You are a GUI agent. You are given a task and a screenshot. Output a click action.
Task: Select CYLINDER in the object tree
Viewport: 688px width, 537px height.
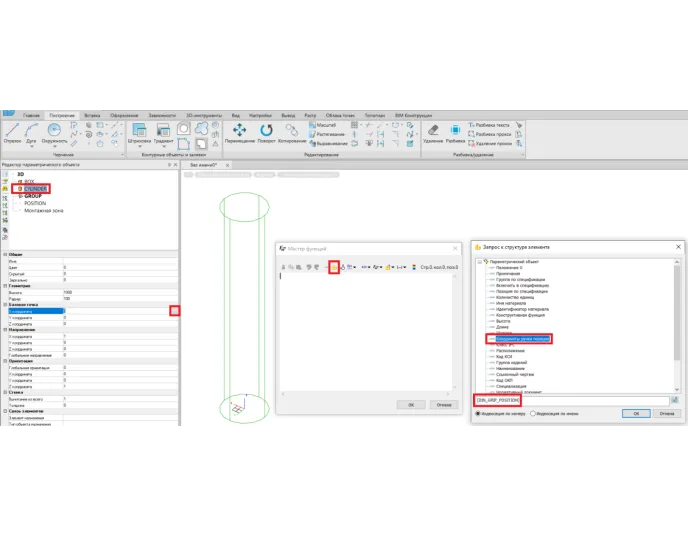(35, 189)
